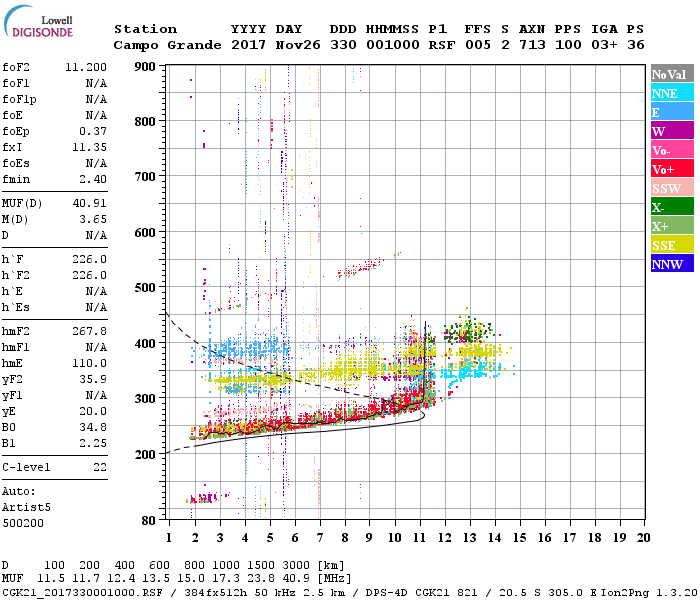The height and width of the screenshot is (600, 700).
Task: Click the foF2 value 11.200
Action: 86,67
